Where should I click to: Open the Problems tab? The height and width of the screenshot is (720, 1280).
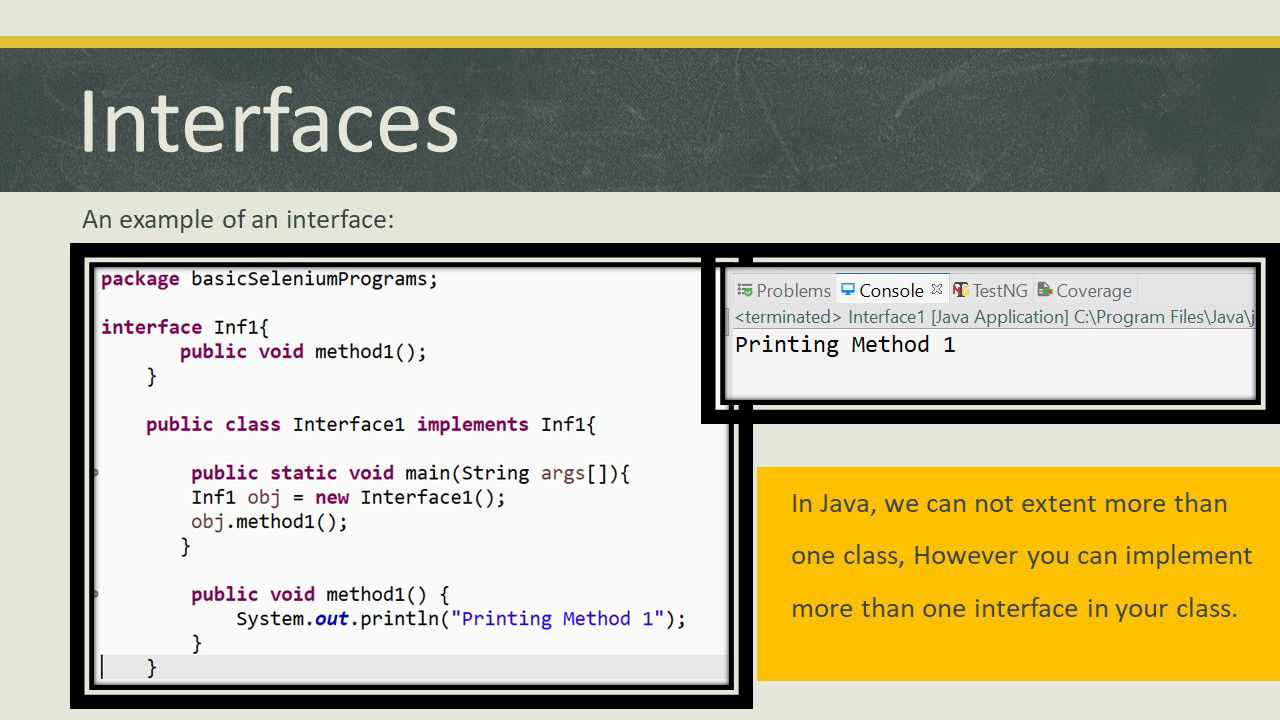[x=783, y=290]
